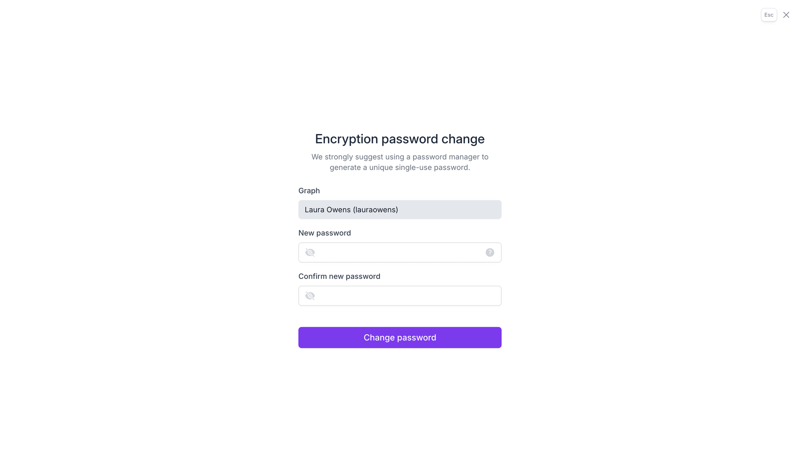The image size is (800, 470).
Task: Click the New password label
Action: [324, 233]
